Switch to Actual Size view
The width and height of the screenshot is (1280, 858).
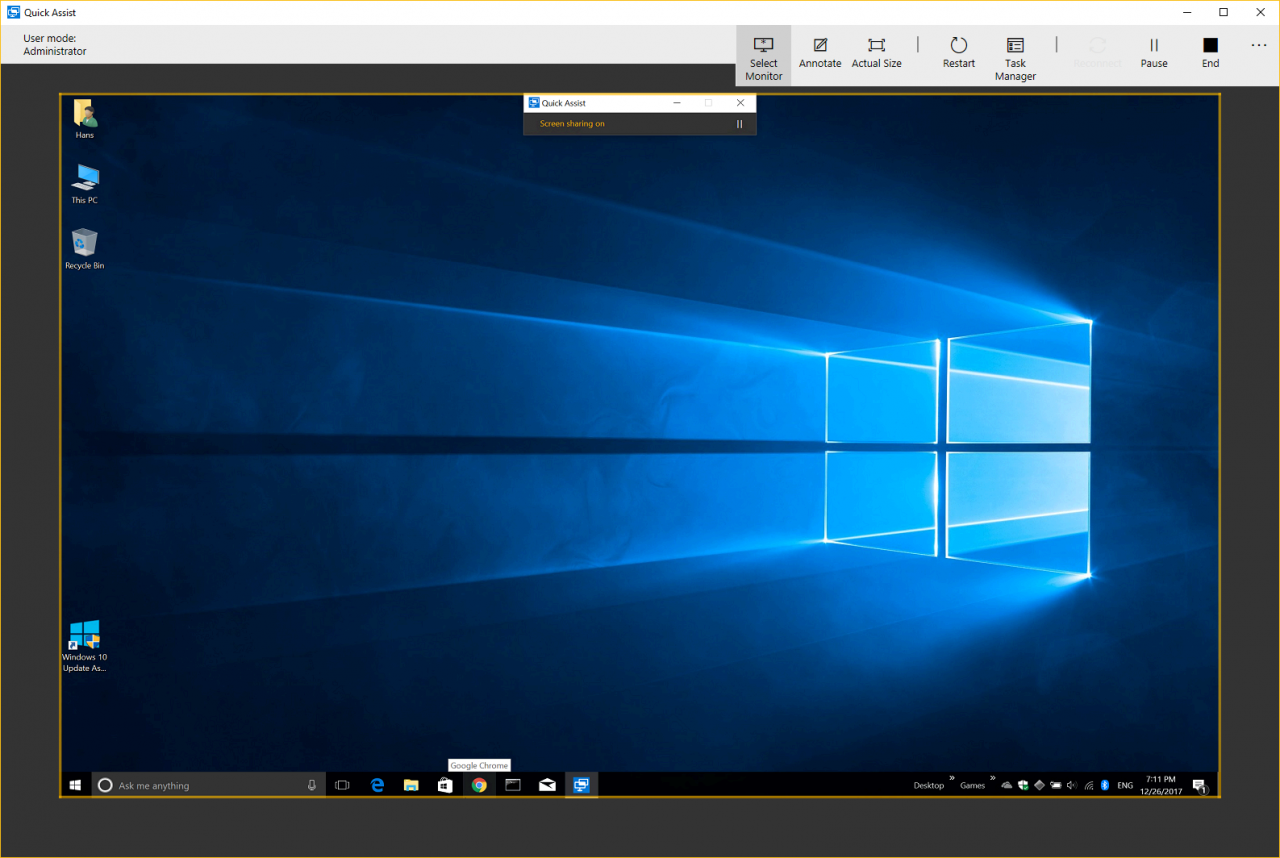click(876, 55)
